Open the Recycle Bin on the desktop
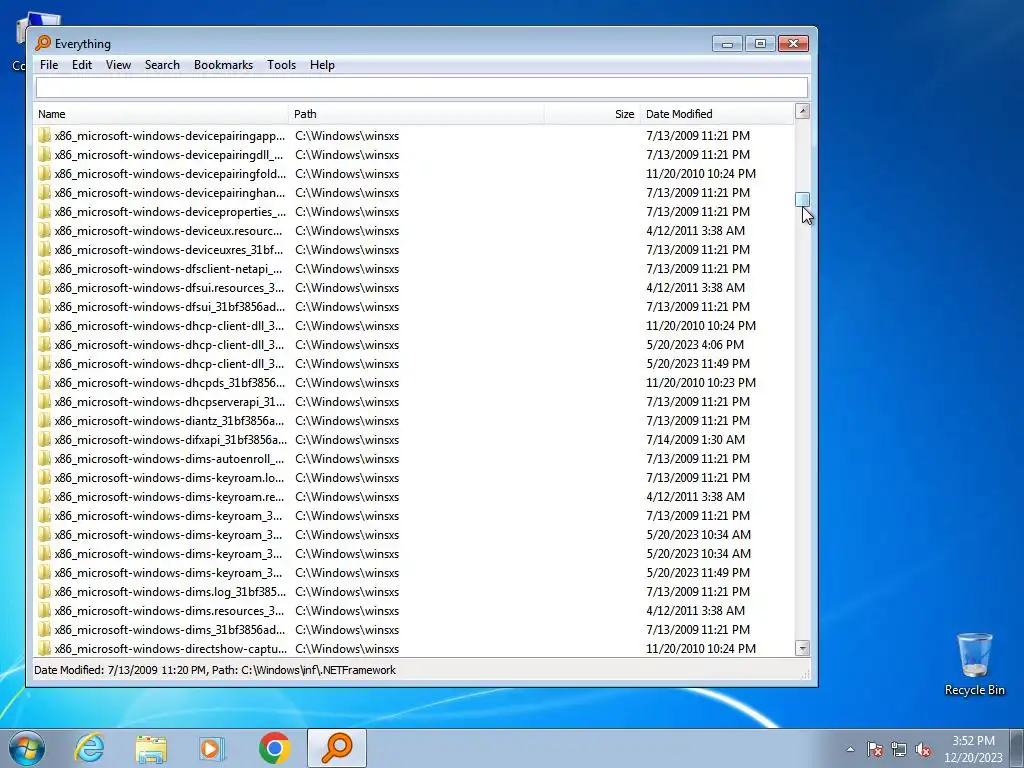1024x768 pixels. [x=974, y=664]
